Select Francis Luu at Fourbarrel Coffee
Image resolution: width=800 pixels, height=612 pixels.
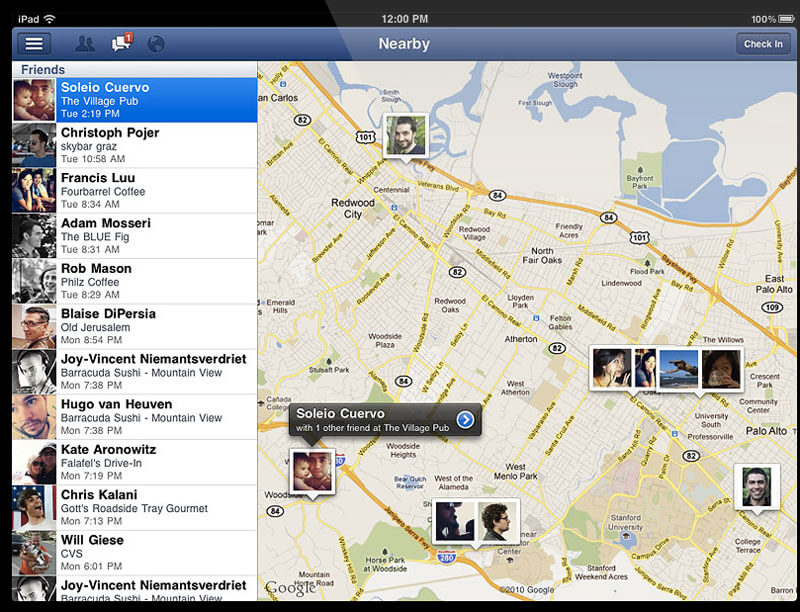click(135, 191)
